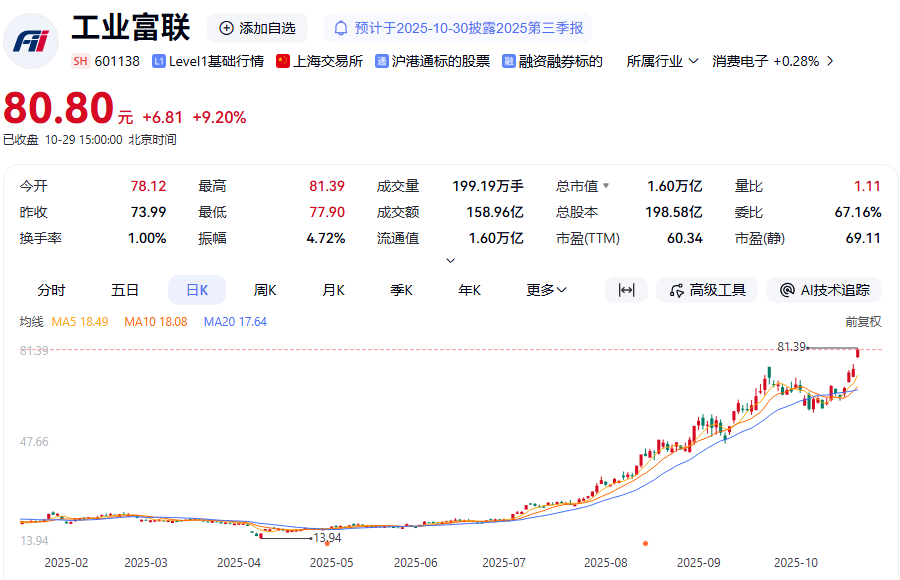This screenshot has height=580, width=900.
Task: Open the 总市值 dropdown triangle
Action: pyautogui.click(x=605, y=186)
